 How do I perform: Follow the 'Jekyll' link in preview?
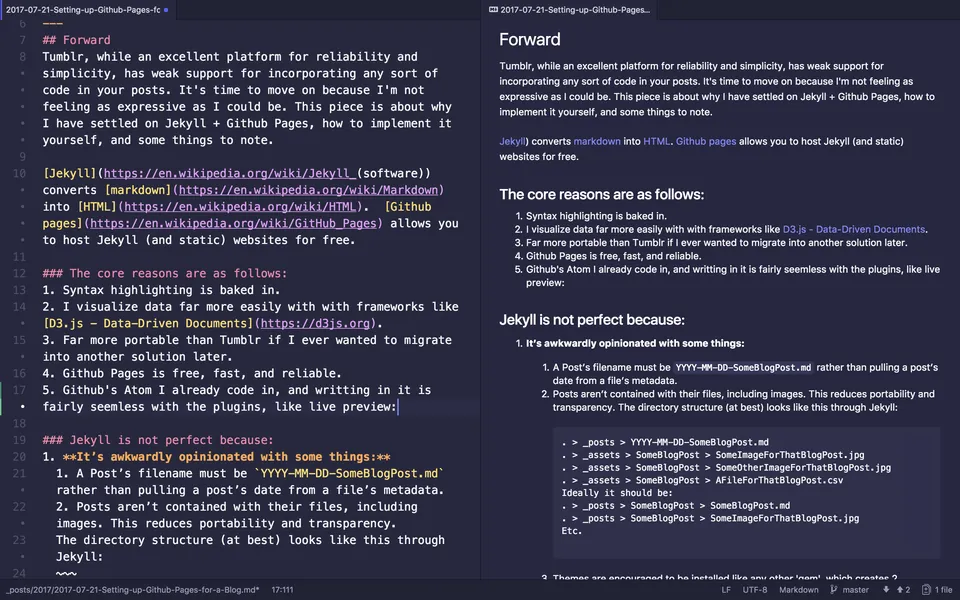coord(512,141)
